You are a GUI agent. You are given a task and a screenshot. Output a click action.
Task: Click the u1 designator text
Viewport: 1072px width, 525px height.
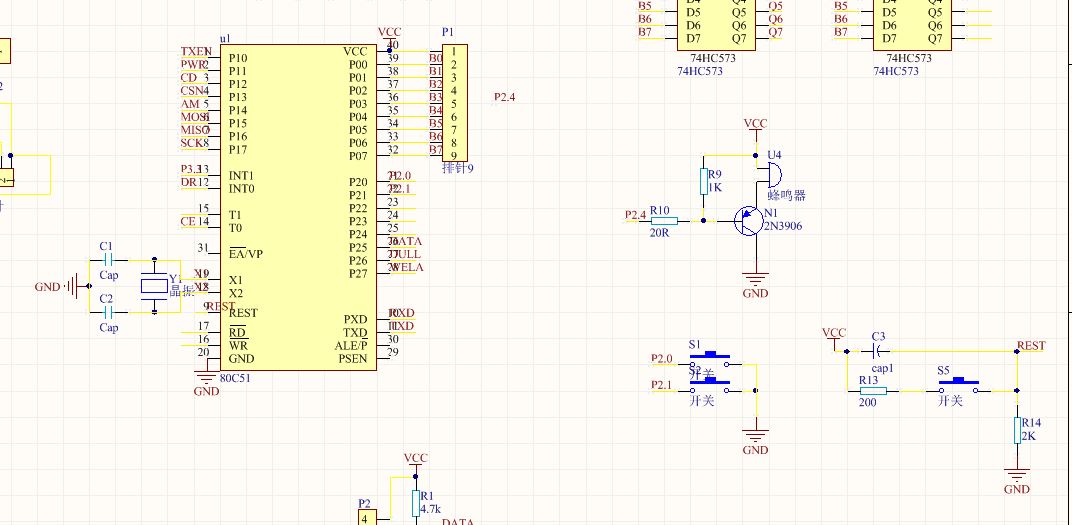[226, 39]
